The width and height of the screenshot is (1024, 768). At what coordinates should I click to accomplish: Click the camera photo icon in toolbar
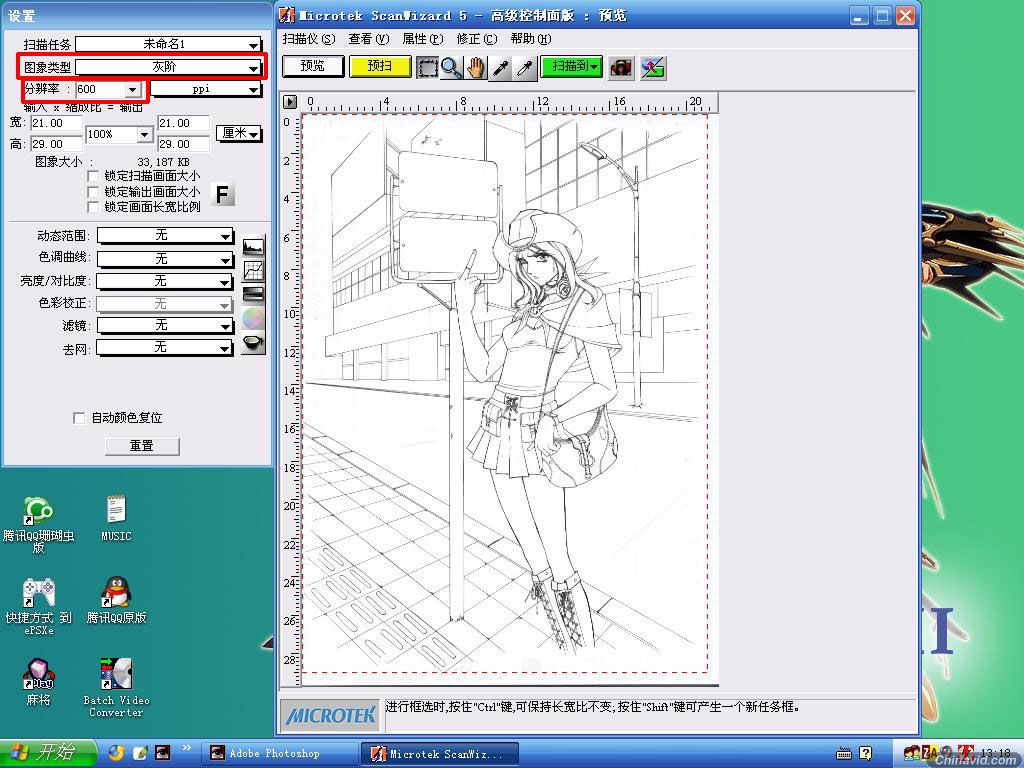click(x=621, y=67)
